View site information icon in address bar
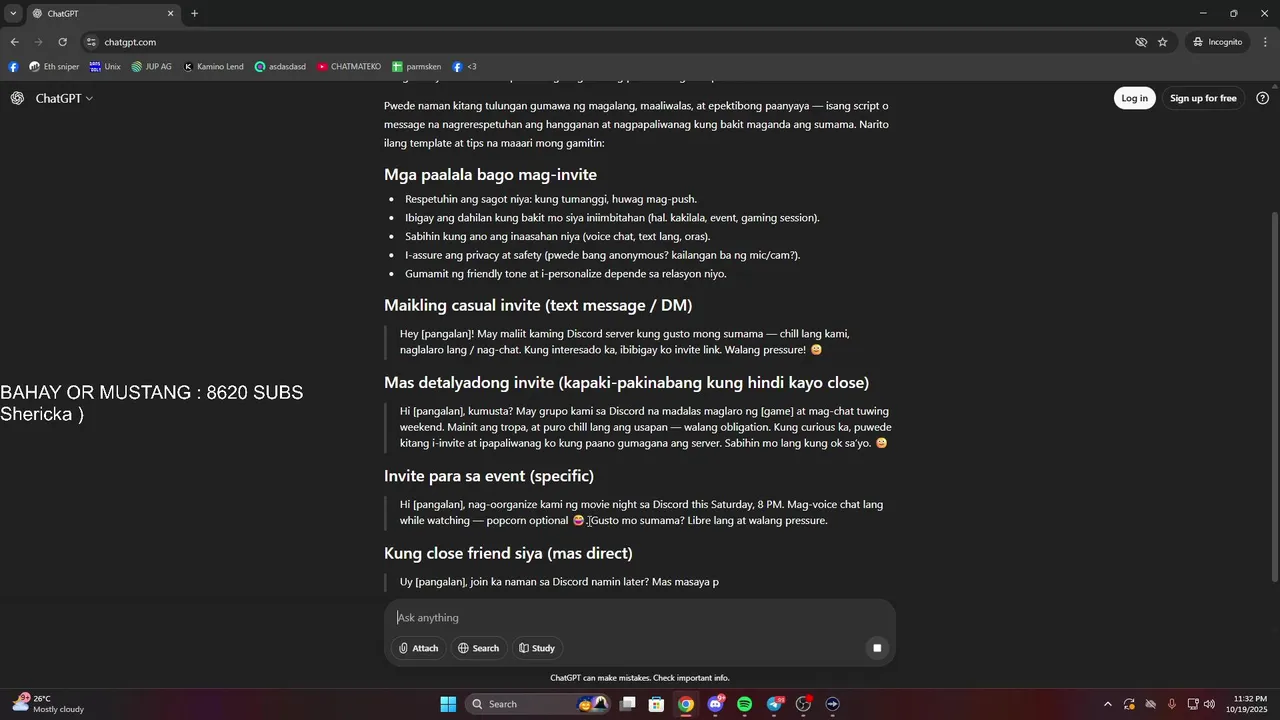 pyautogui.click(x=91, y=42)
